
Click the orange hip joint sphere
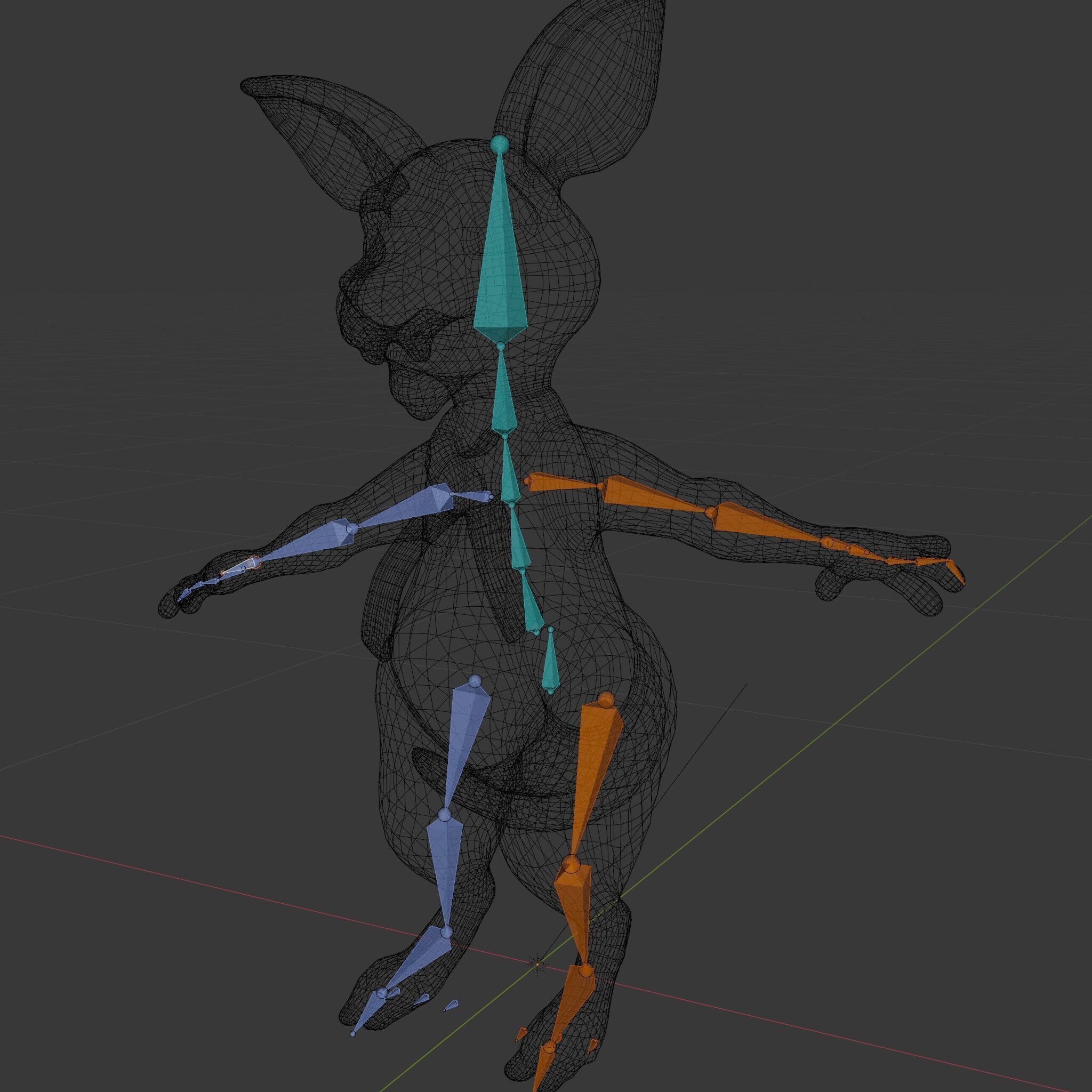coord(606,699)
